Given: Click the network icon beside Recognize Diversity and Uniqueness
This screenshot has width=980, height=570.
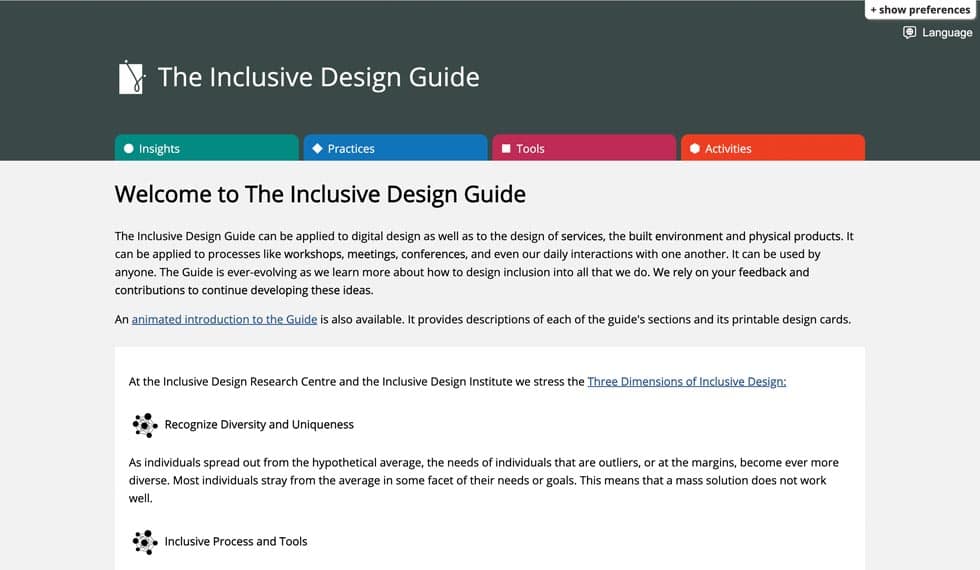Looking at the screenshot, I should tap(145, 425).
